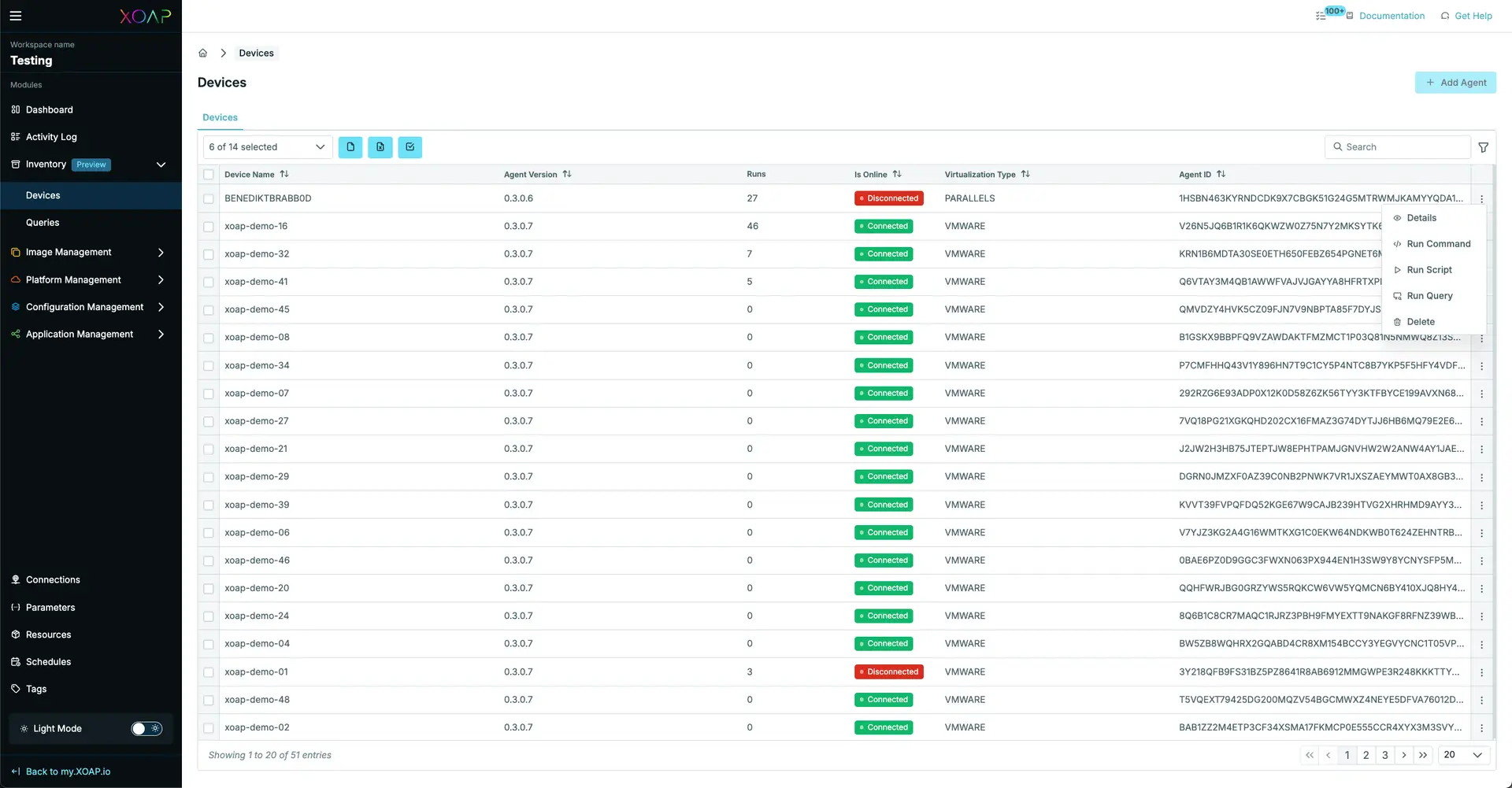
Task: Click the home icon in the breadcrumb
Action: pos(203,52)
